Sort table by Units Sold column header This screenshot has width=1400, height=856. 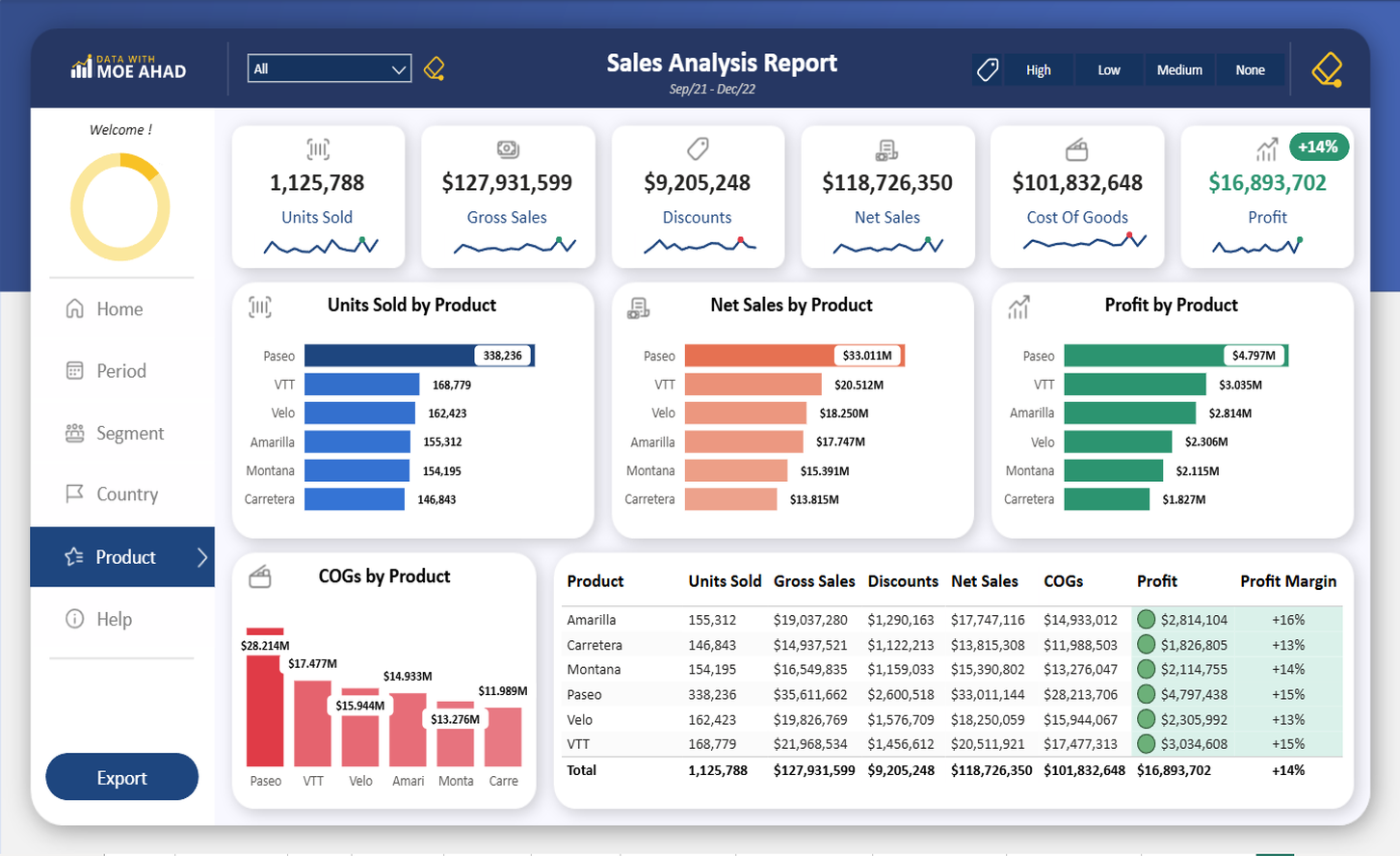pyautogui.click(x=725, y=581)
